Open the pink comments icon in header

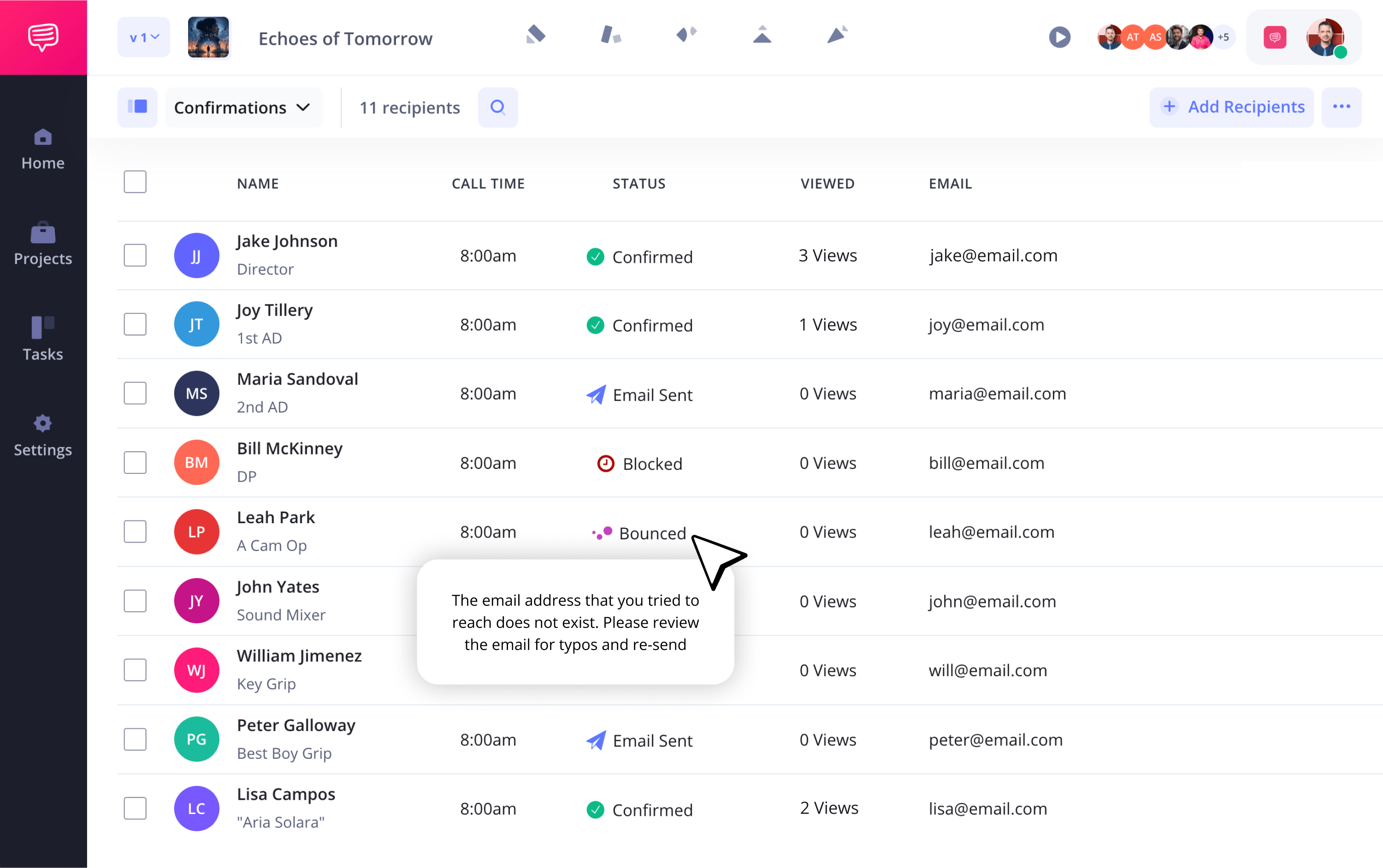(x=1275, y=37)
